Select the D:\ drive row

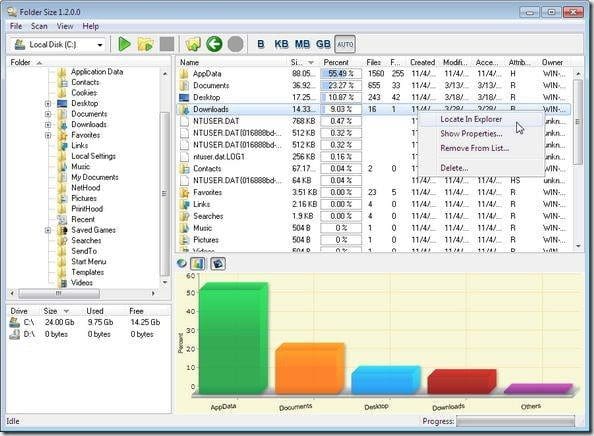pyautogui.click(x=88, y=334)
